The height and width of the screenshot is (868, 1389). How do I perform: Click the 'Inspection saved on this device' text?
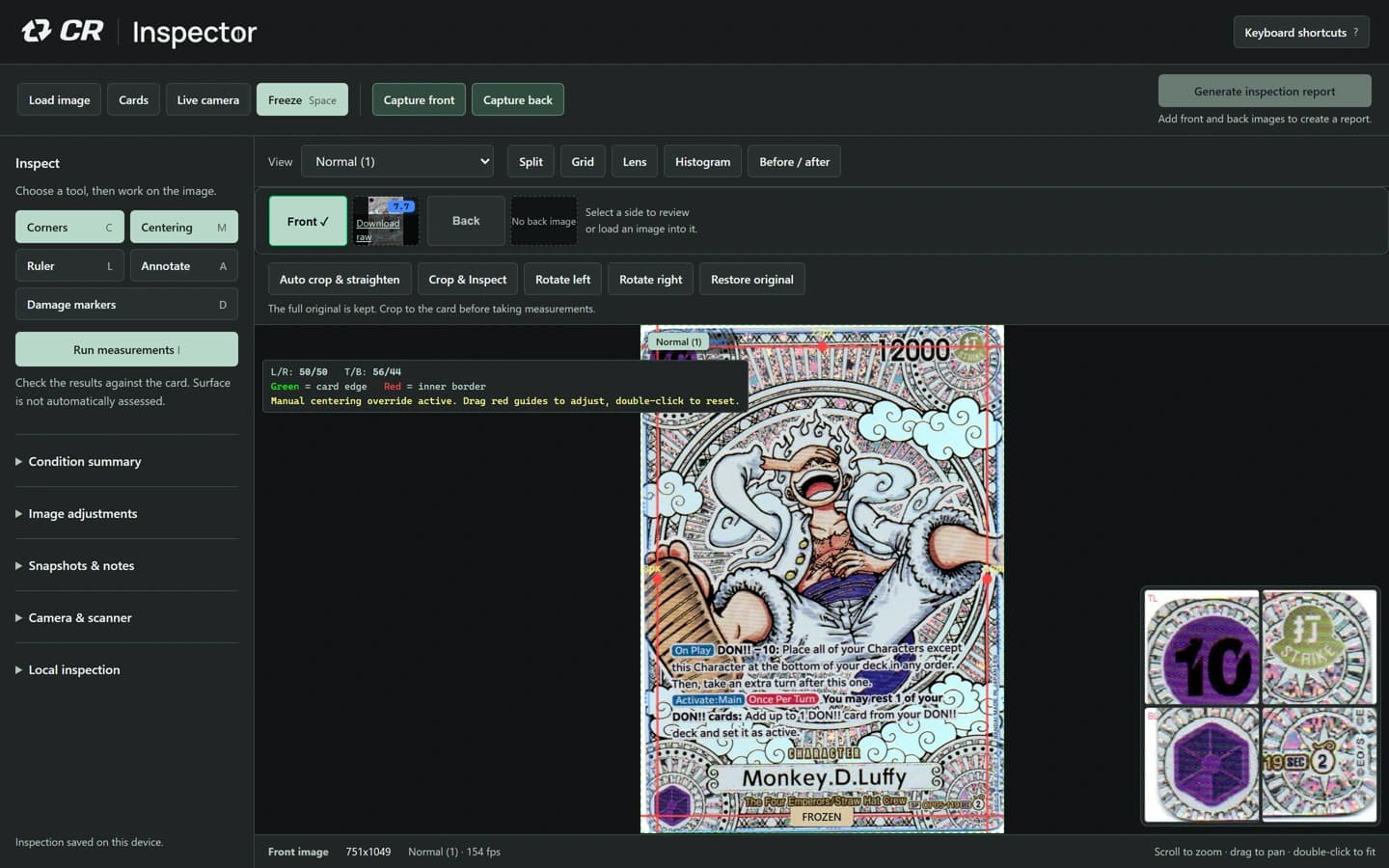pos(89,842)
